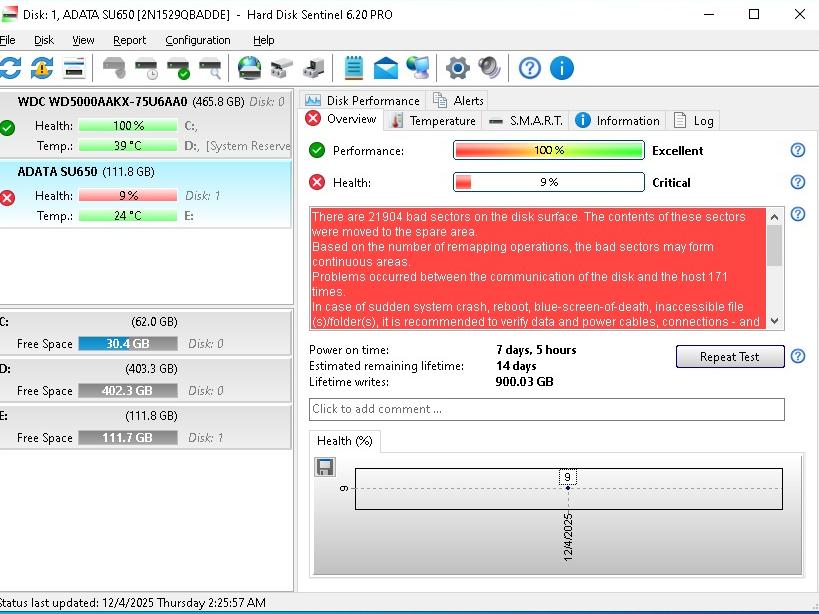Click the refresh disk status icon
Screen dimensions: 819x614
coord(10,68)
